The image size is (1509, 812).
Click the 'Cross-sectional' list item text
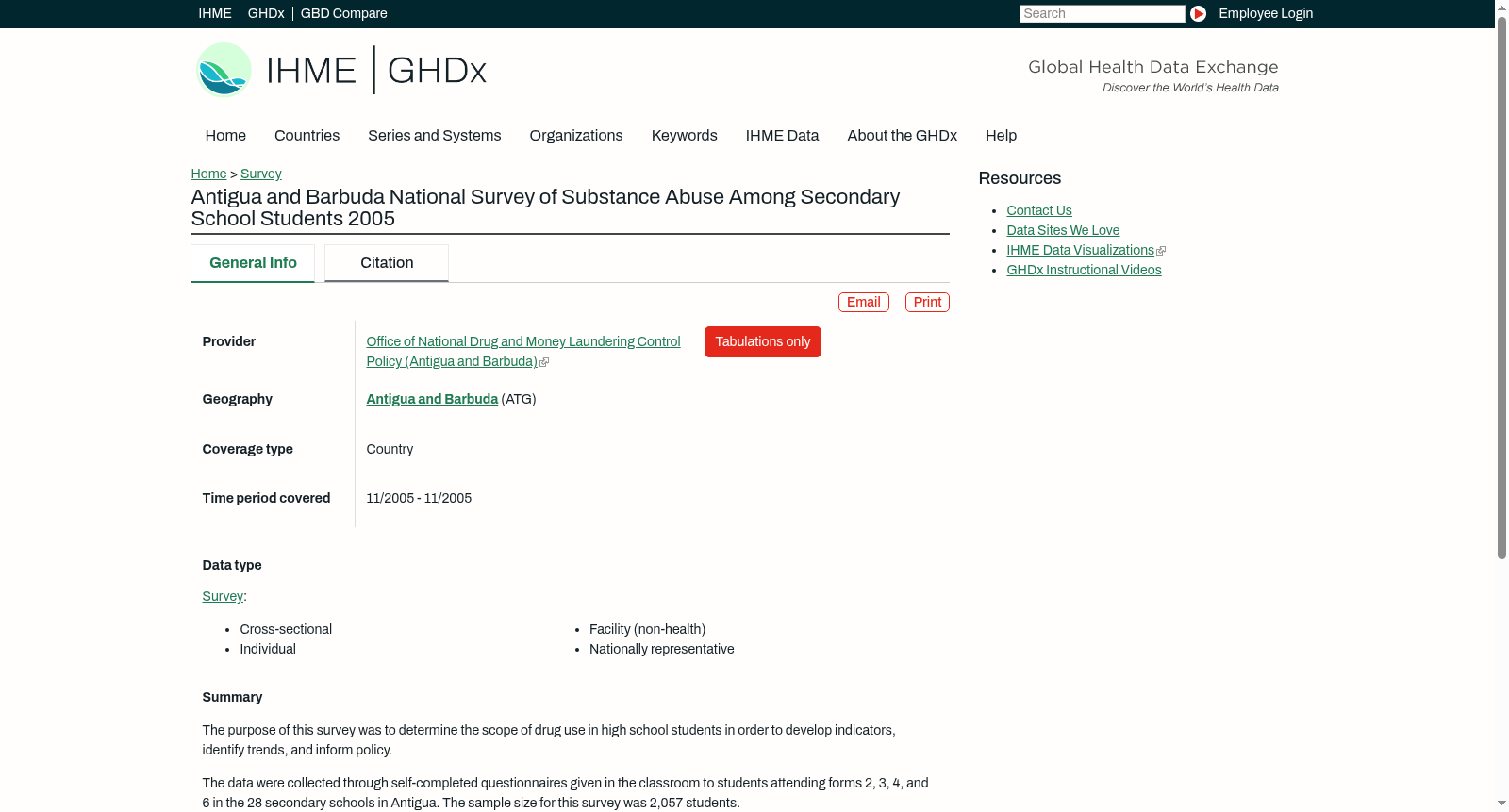(286, 629)
